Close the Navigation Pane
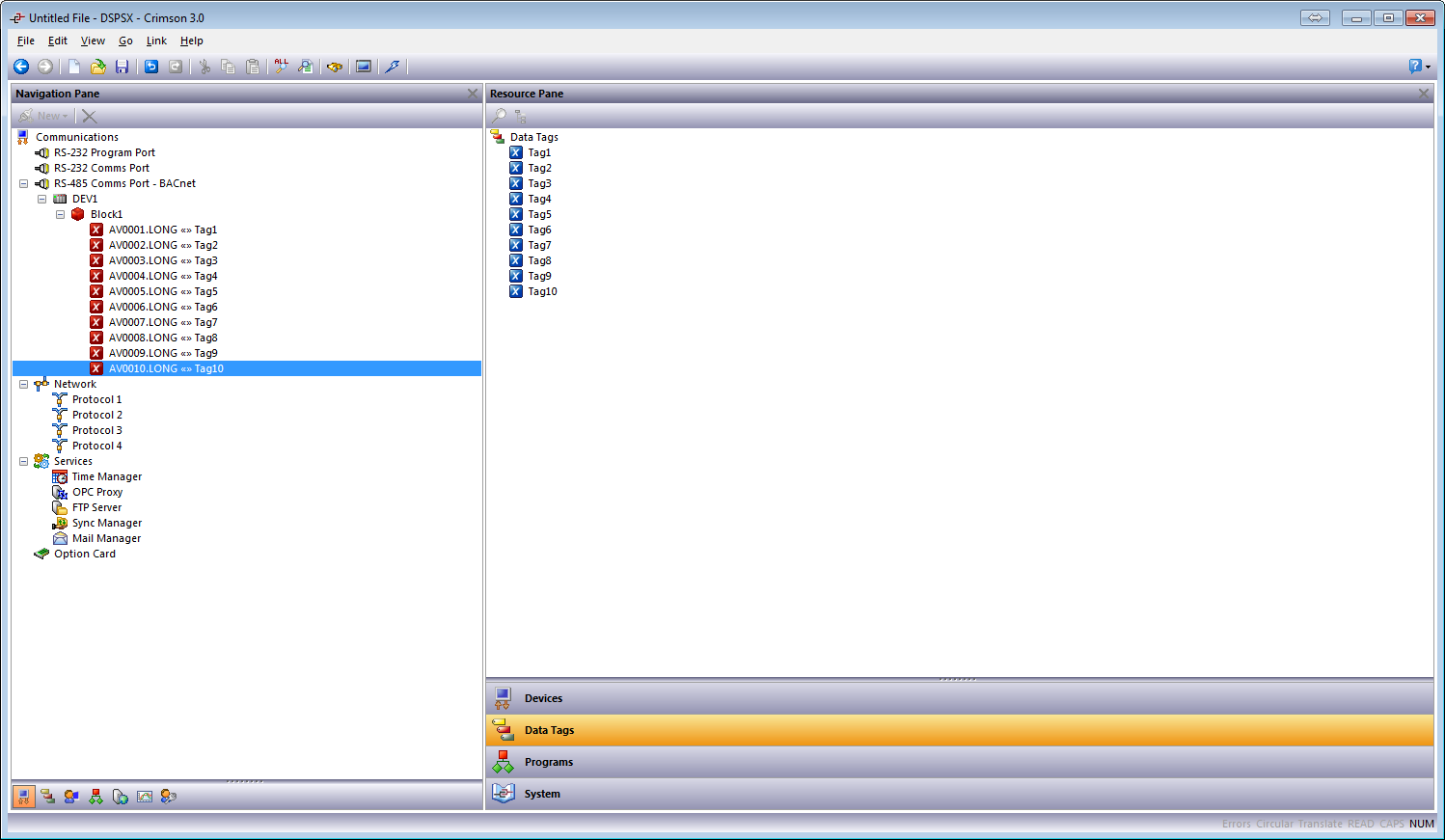Viewport: 1445px width, 840px height. 473,94
